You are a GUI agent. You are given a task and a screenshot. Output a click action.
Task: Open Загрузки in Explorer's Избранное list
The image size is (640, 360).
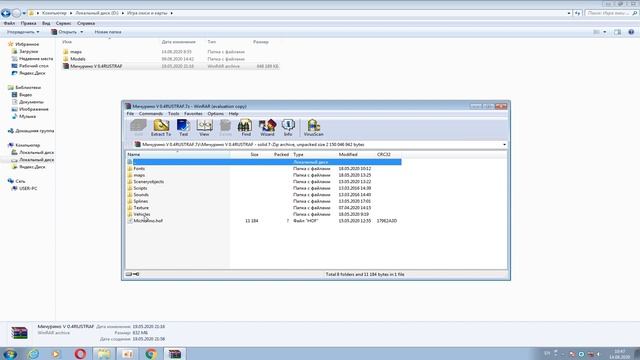coord(29,51)
